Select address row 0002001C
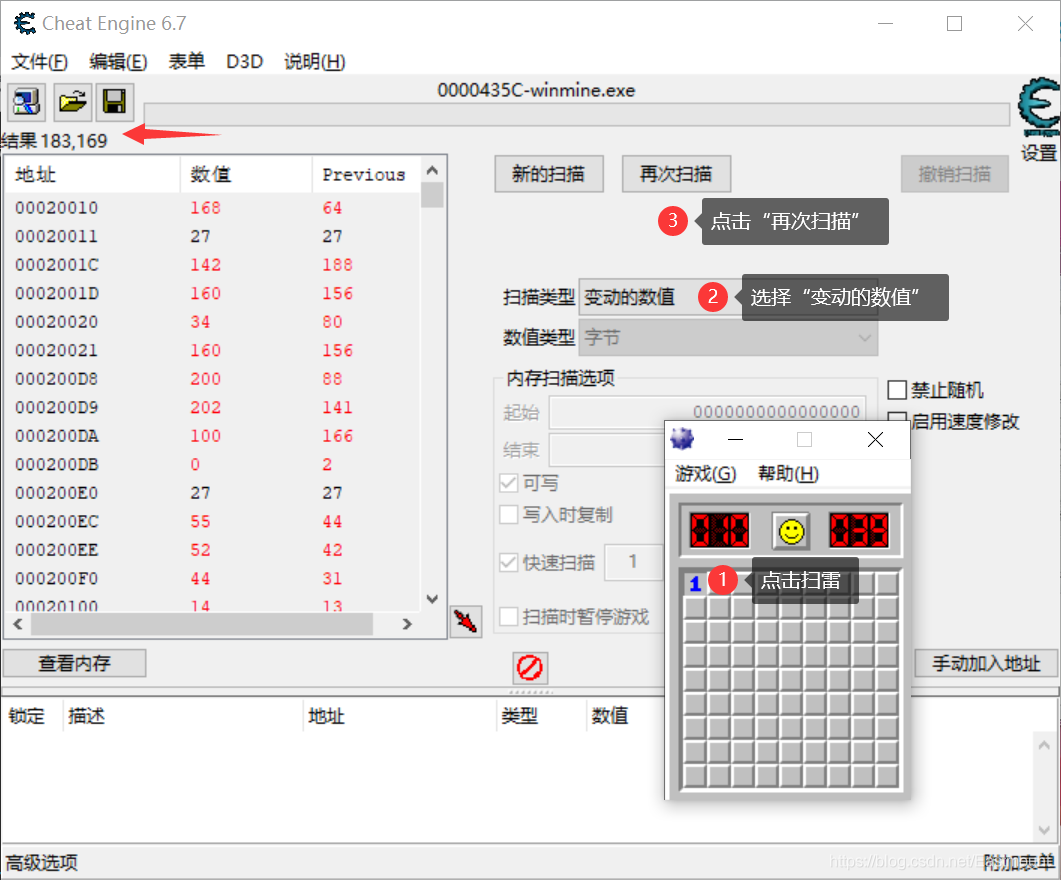This screenshot has height=880, width=1061. pos(212,264)
